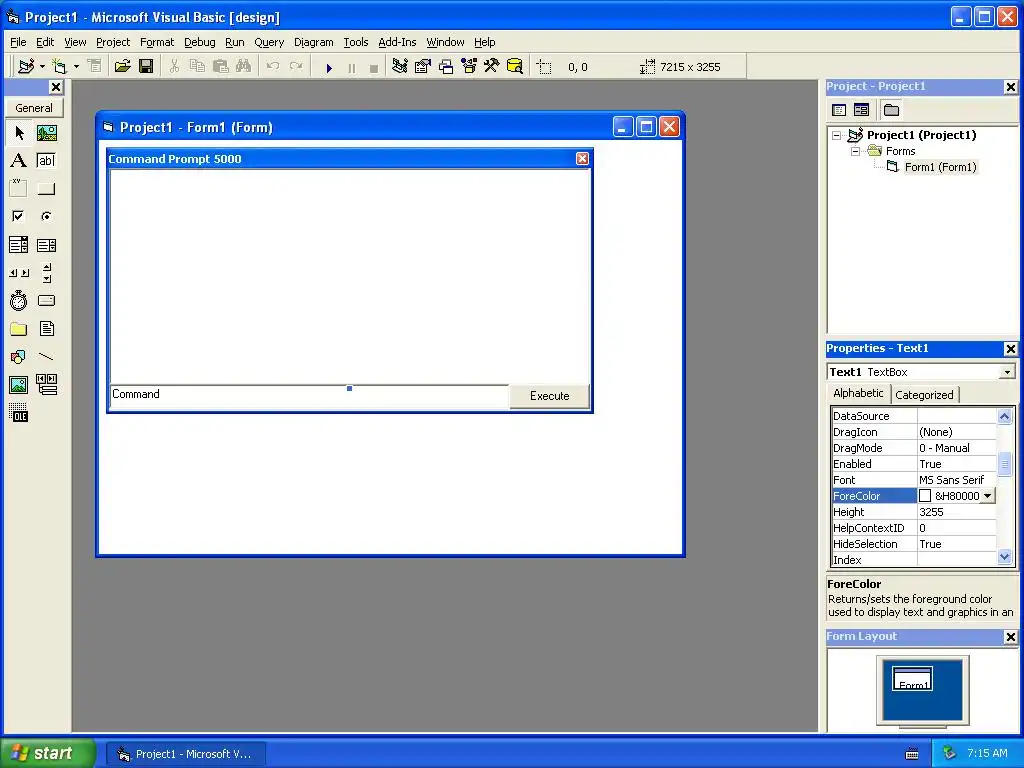This screenshot has height=768, width=1024.
Task: Click the End stop toolbar button
Action: click(x=374, y=67)
